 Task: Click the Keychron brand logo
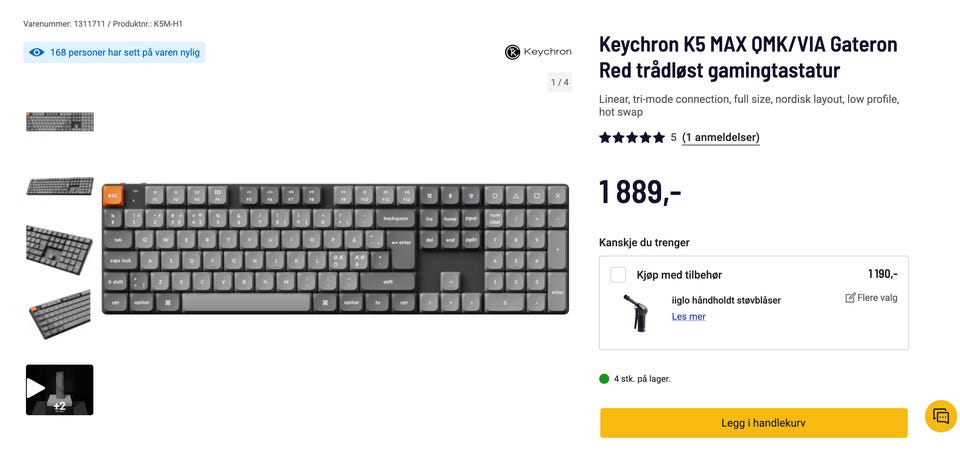[x=538, y=52]
